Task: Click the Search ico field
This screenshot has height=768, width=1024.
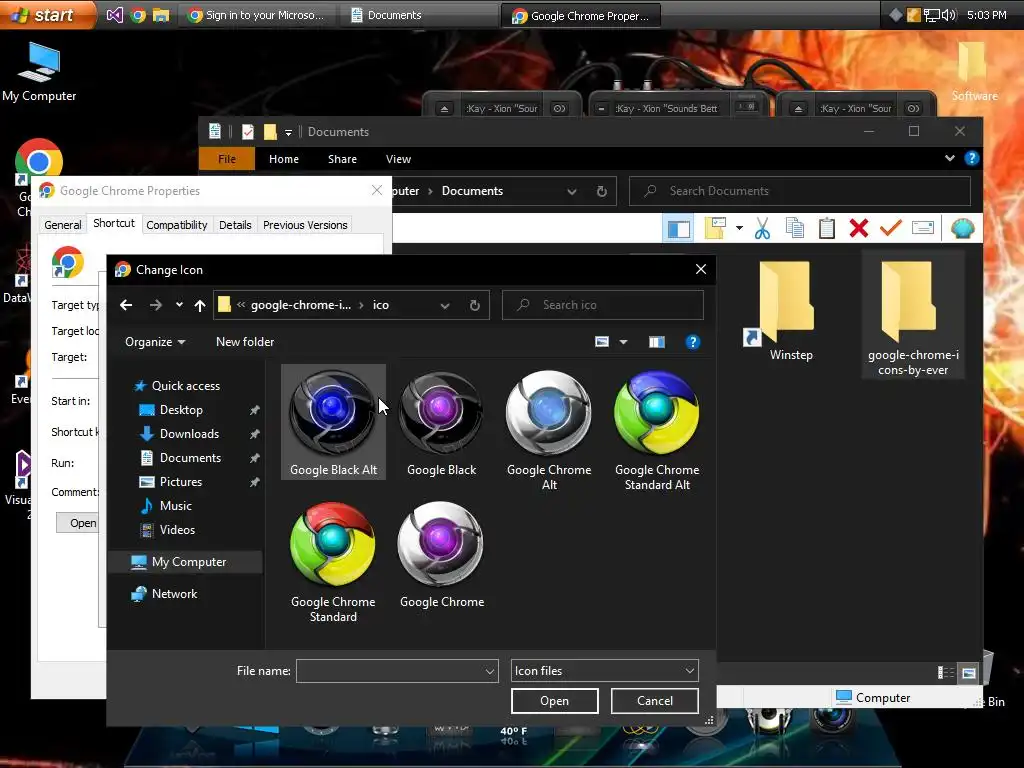Action: [603, 305]
